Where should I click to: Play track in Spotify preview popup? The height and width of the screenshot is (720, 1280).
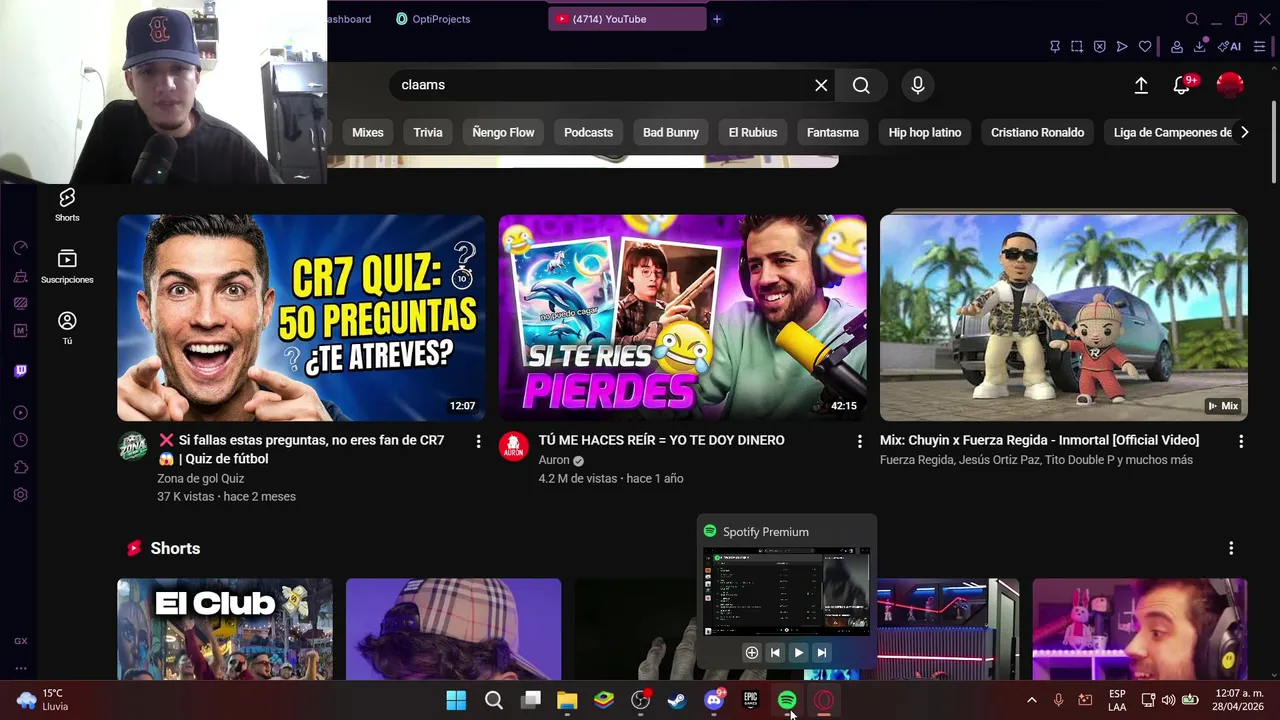point(798,653)
